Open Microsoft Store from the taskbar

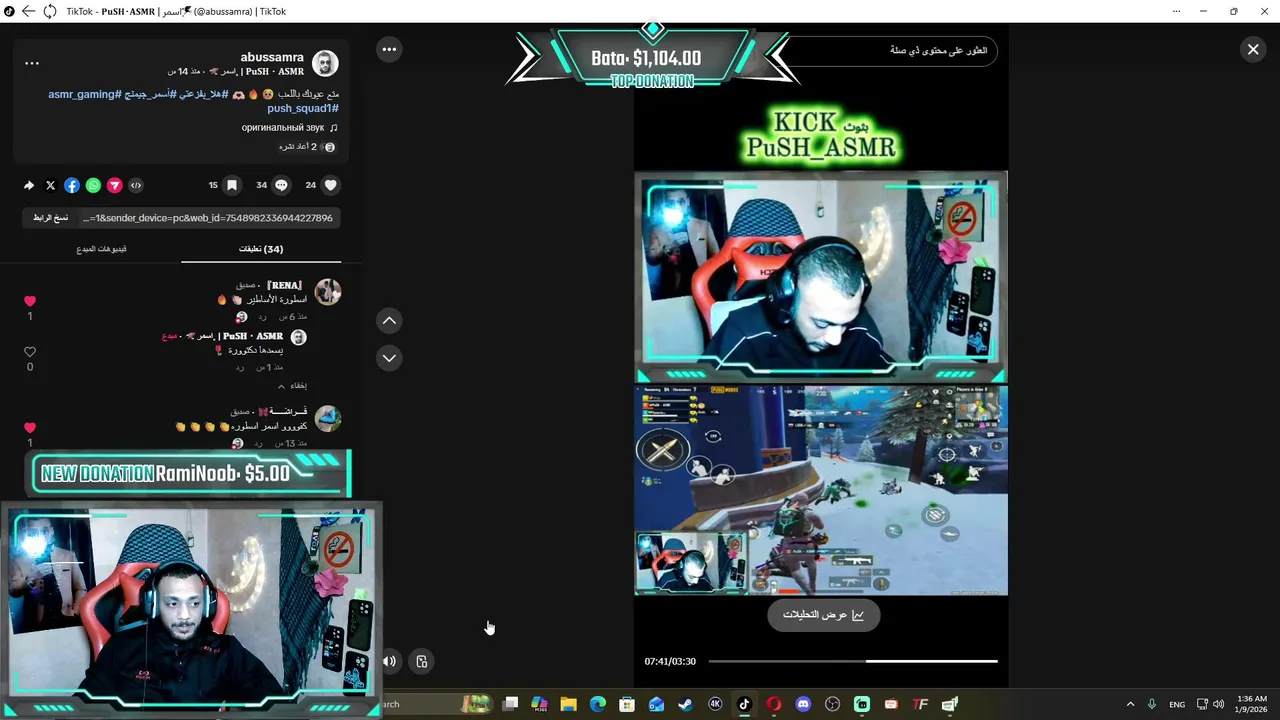tap(627, 704)
